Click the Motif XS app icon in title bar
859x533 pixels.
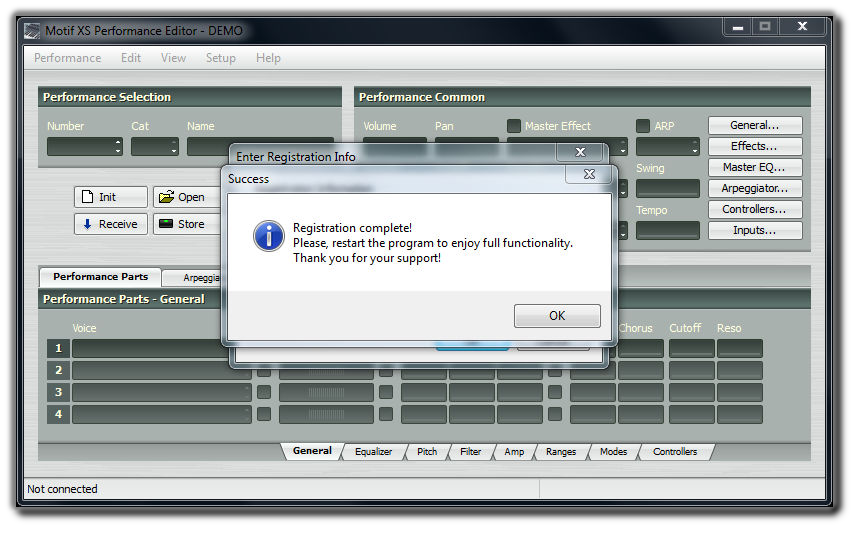[32, 31]
